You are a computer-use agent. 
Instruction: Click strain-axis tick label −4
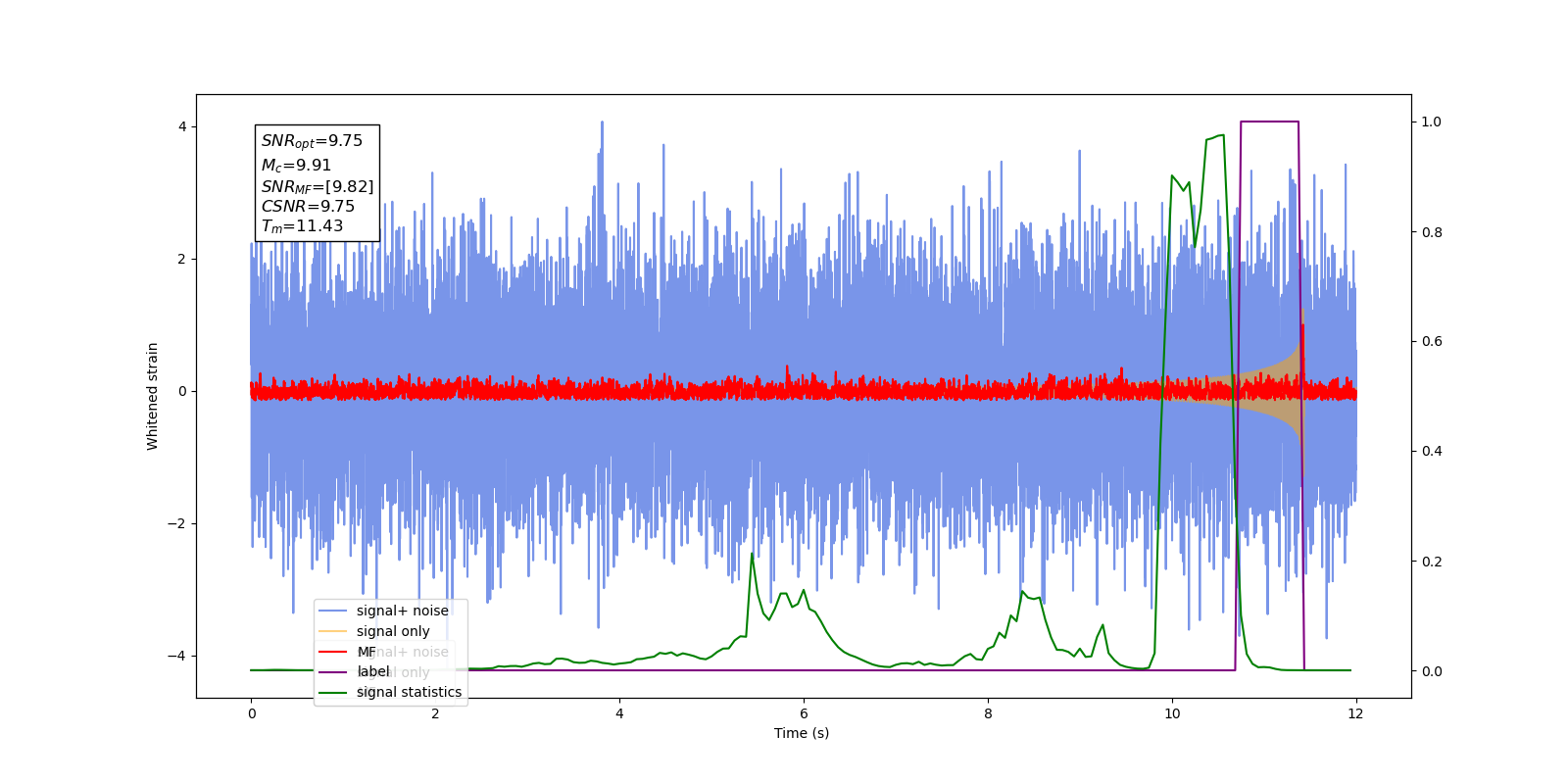pos(176,656)
